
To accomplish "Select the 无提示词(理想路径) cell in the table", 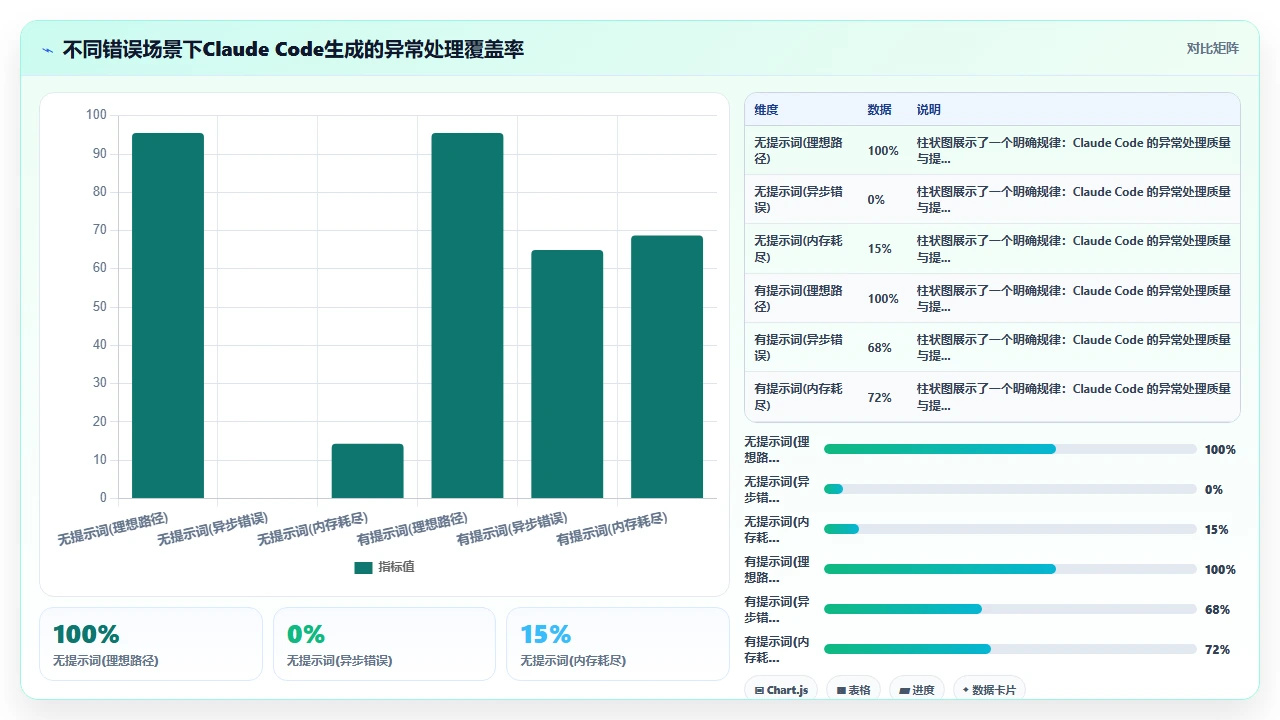I will pos(801,150).
